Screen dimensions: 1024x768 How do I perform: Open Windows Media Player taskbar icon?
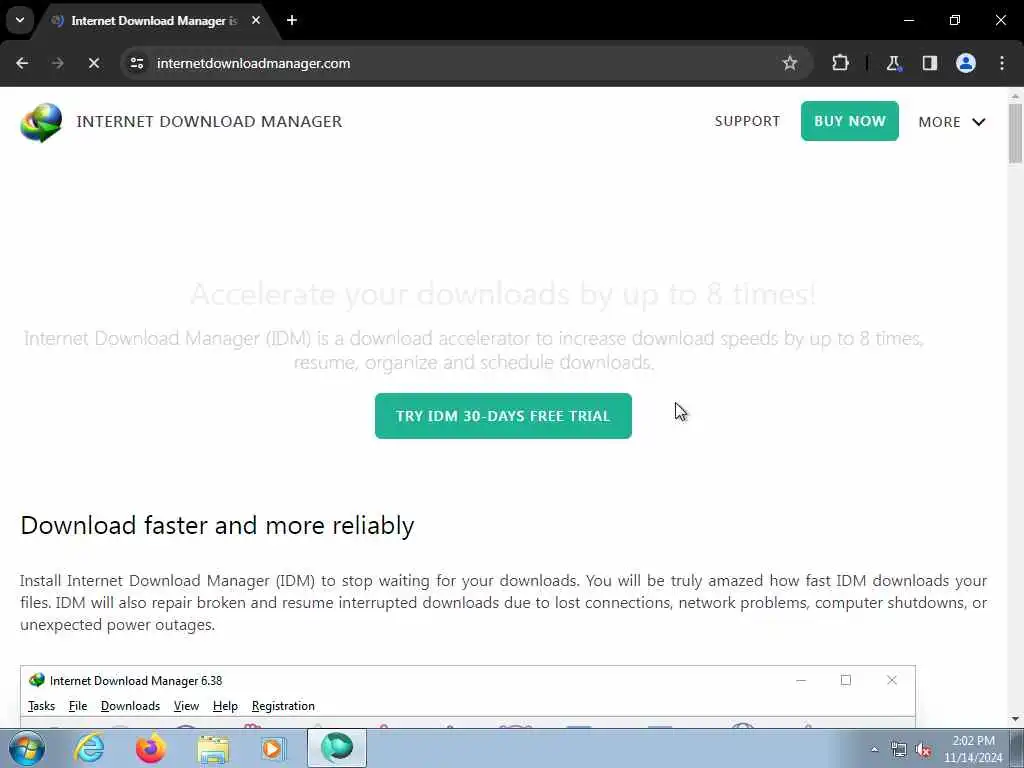pos(273,748)
